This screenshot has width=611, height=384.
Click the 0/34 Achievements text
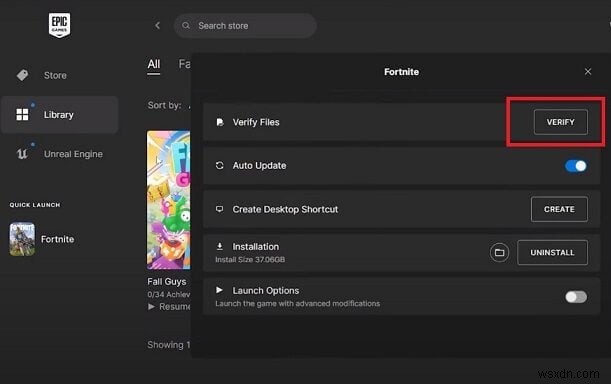pyautogui.click(x=169, y=294)
